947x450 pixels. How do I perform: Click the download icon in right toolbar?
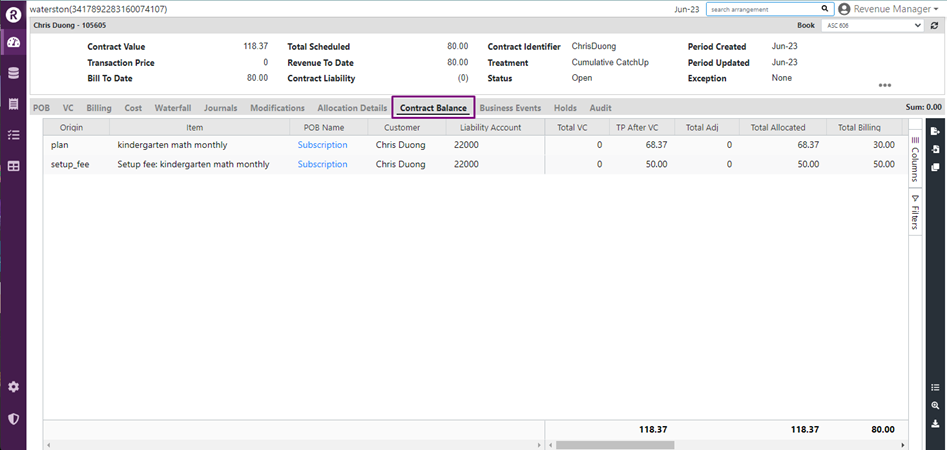click(935, 423)
